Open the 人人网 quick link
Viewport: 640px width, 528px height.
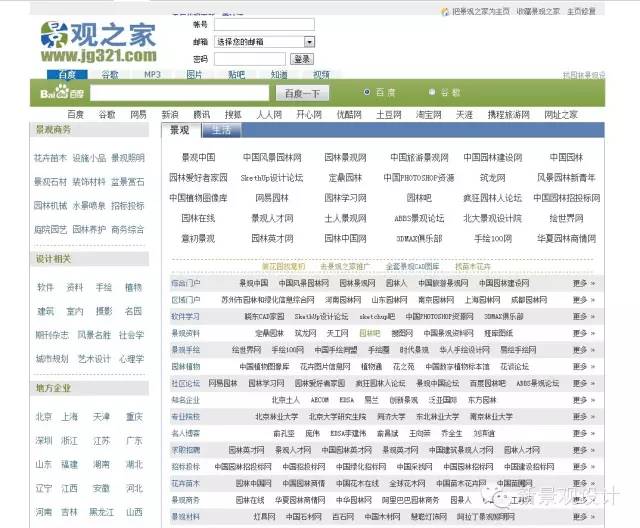click(x=269, y=115)
